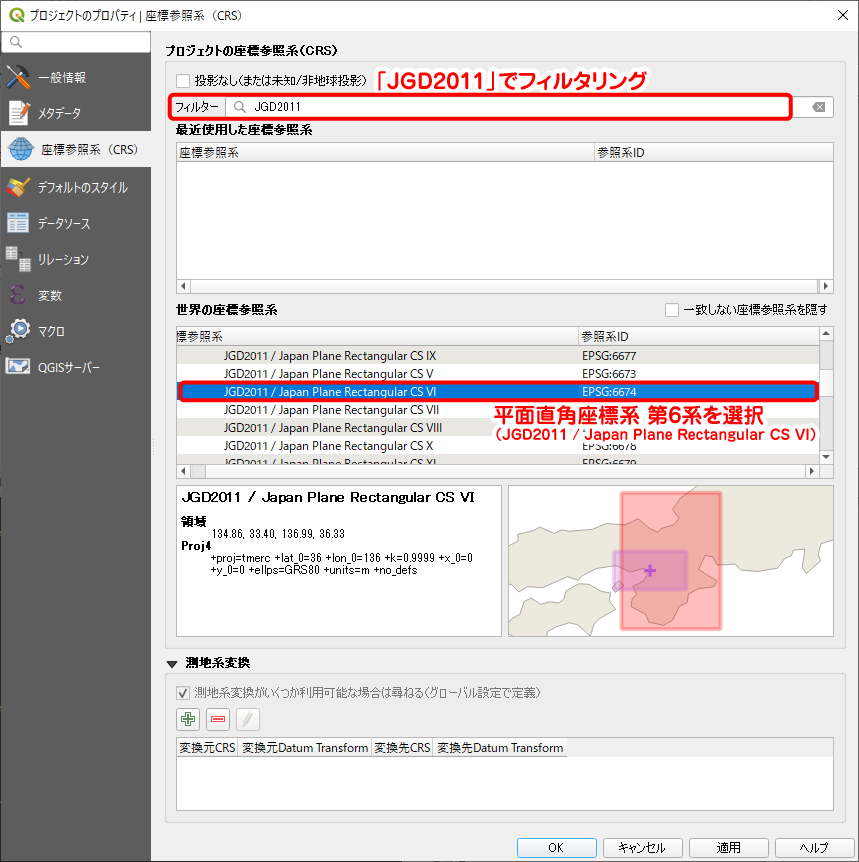The image size is (859, 862).
Task: Collapse the 測地系変換 section
Action: click(x=172, y=663)
